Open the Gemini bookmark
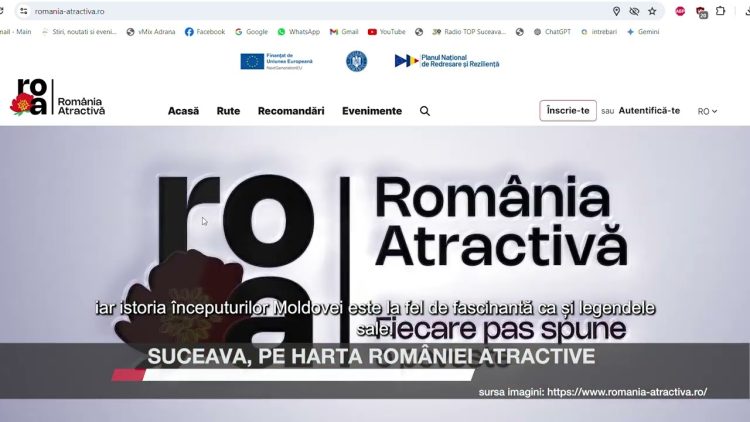The image size is (750, 422). click(x=643, y=32)
